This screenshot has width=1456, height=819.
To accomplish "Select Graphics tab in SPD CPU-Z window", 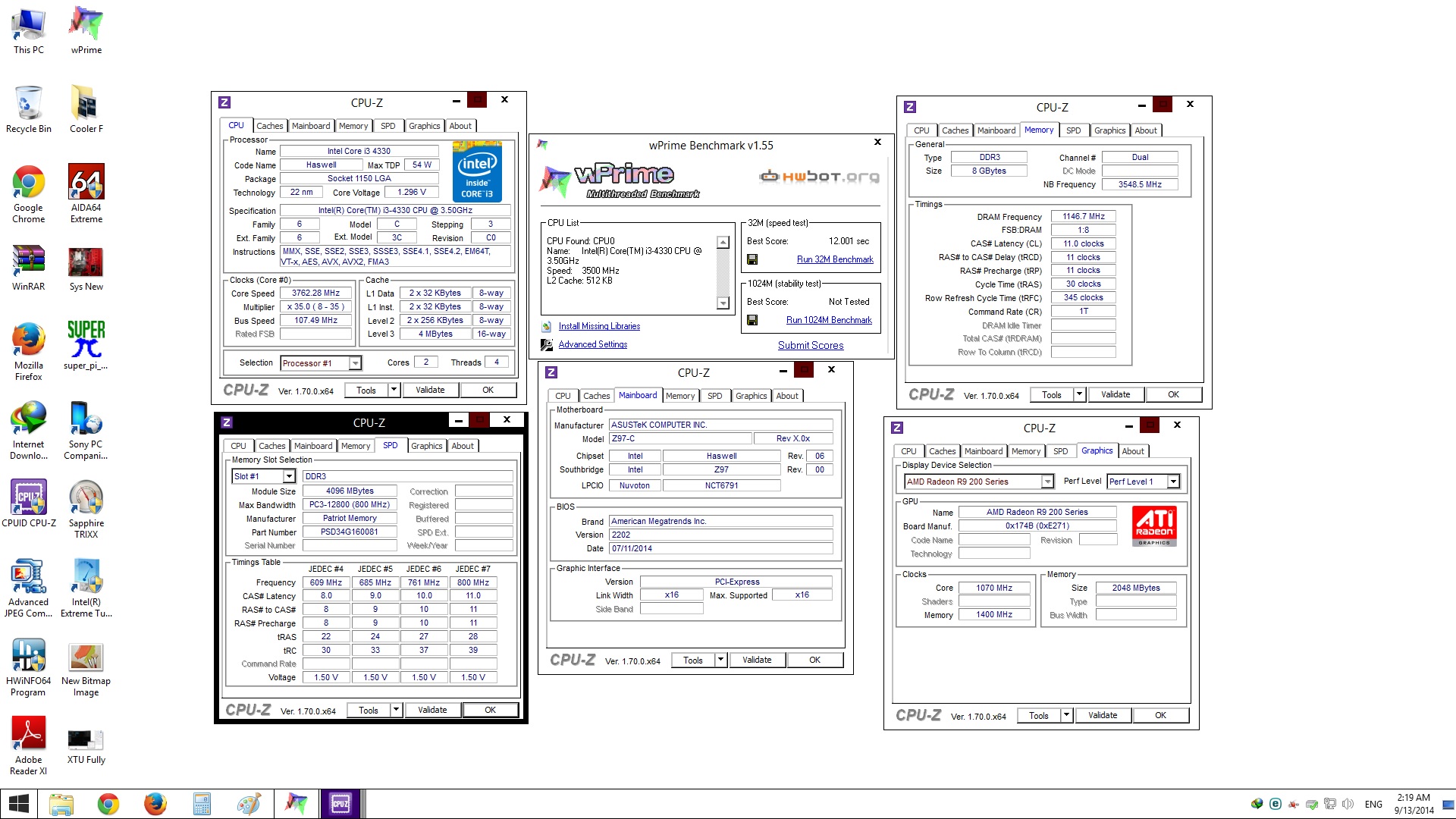I will pos(426,446).
